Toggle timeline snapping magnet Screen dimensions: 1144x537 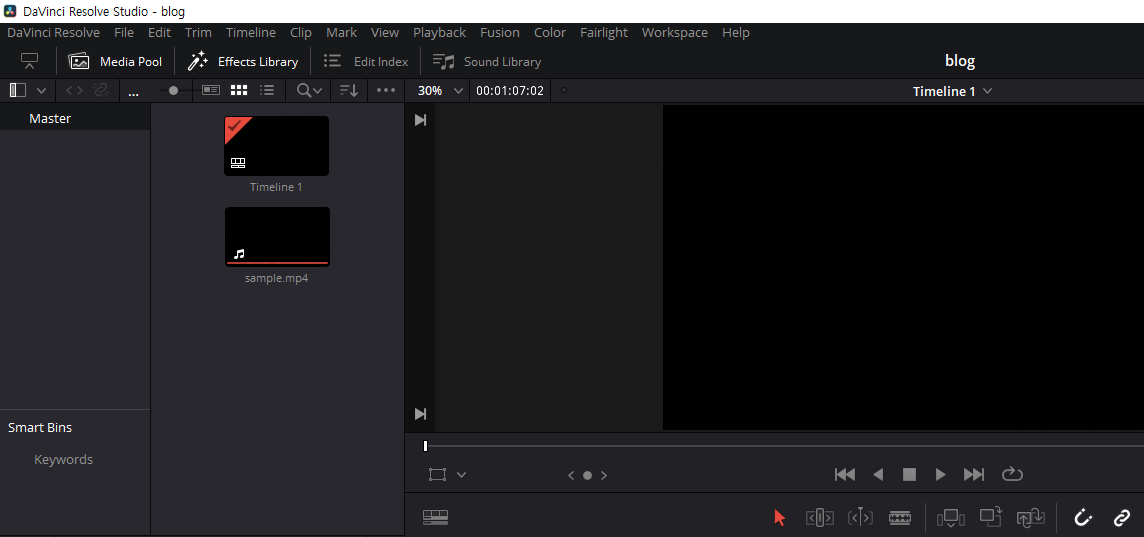1083,518
